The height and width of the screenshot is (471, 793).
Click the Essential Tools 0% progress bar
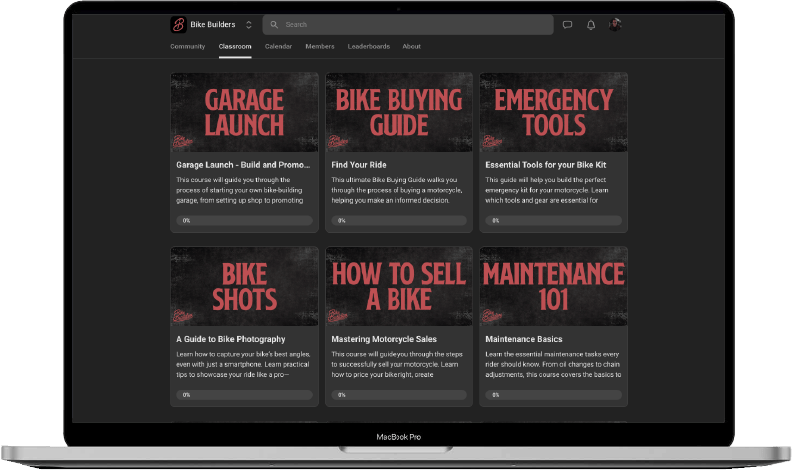coord(554,221)
